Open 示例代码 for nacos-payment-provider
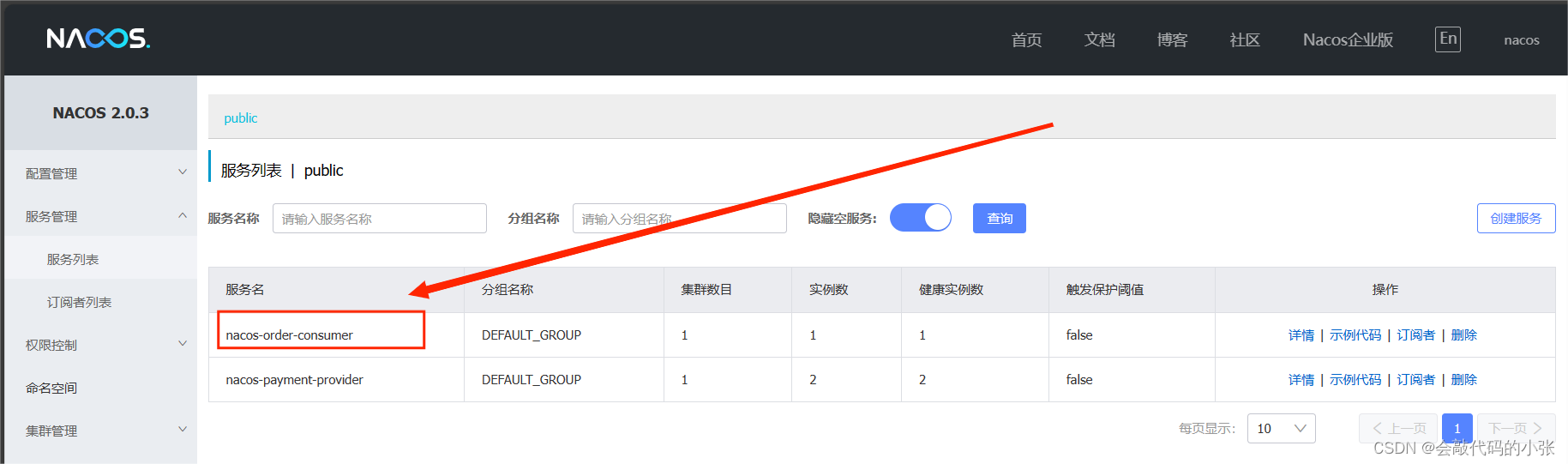Viewport: 1568px width, 464px height. pyautogui.click(x=1355, y=379)
